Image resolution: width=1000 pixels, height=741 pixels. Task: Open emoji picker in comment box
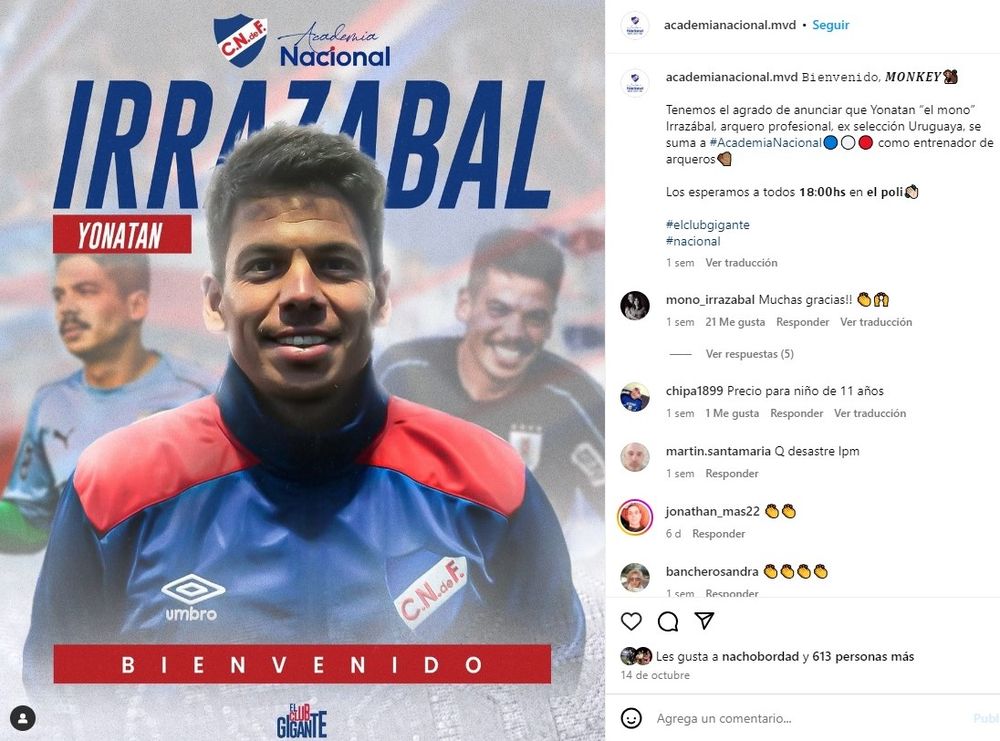point(631,718)
